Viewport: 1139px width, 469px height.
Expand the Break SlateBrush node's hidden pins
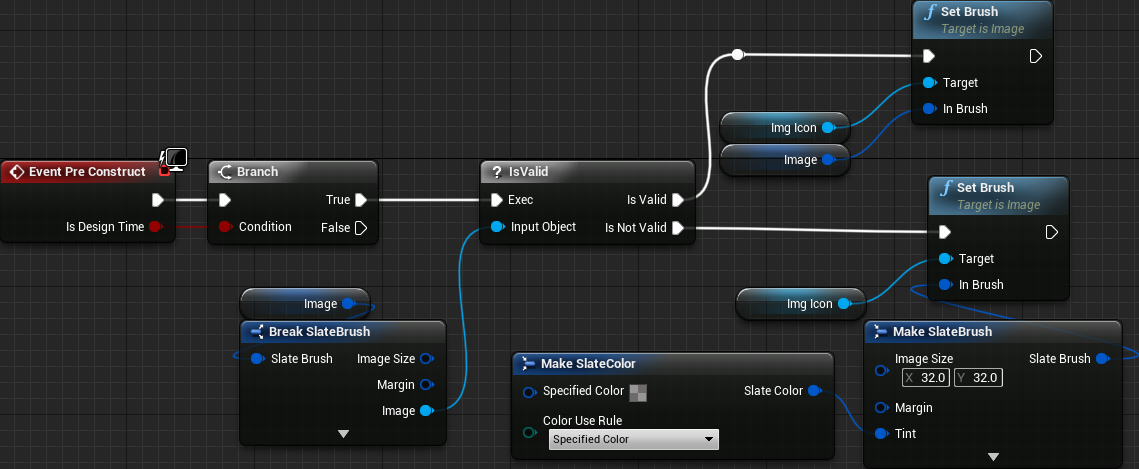pos(344,433)
